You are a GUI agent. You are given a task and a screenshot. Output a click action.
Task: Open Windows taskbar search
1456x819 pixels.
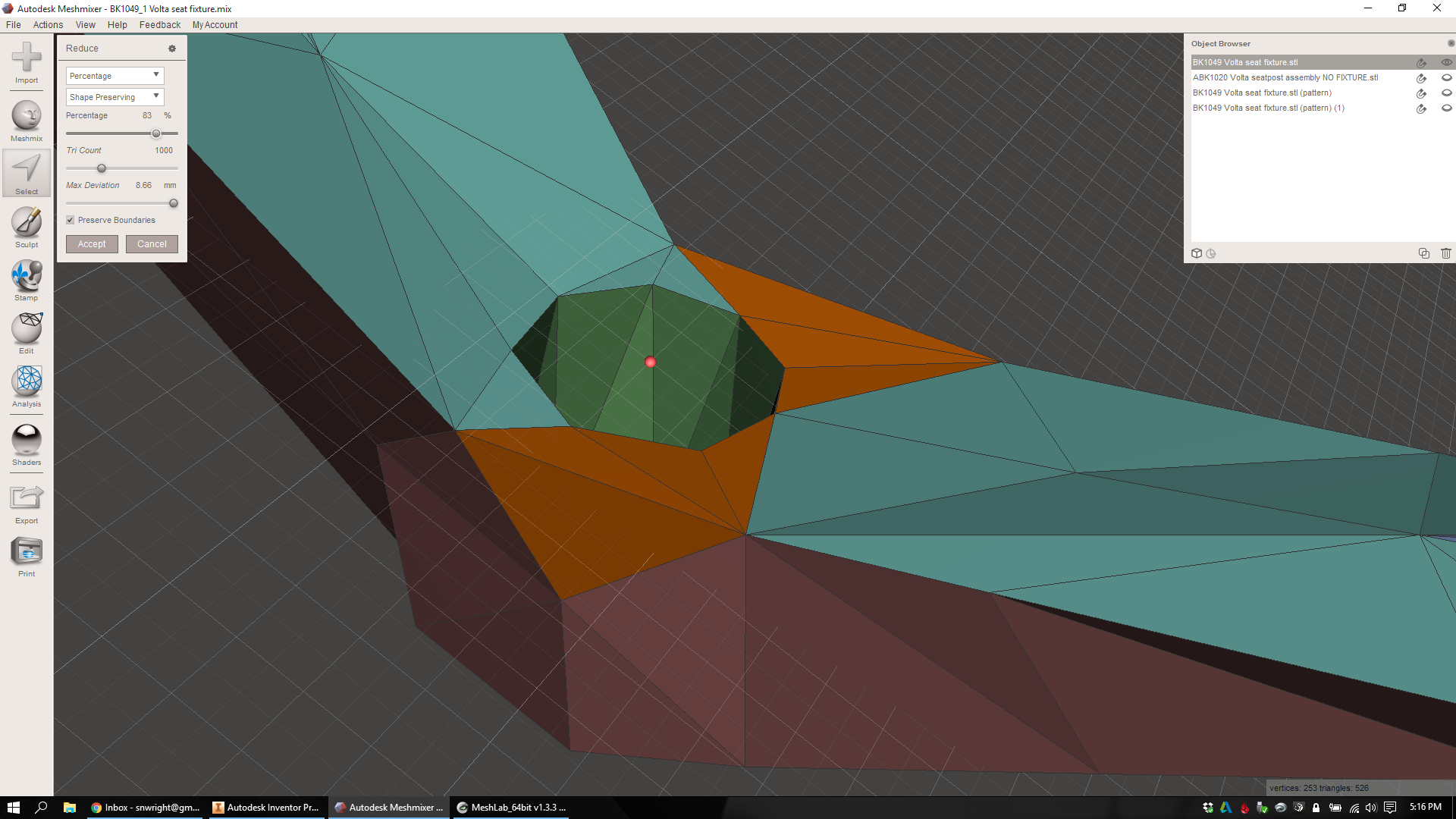(42, 808)
